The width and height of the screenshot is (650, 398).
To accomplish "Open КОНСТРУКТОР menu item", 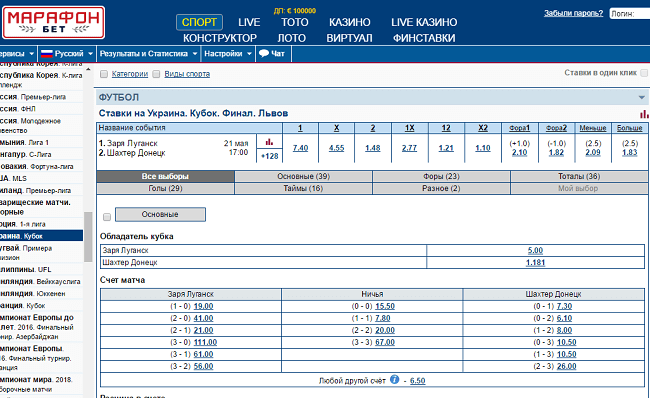I will point(220,38).
